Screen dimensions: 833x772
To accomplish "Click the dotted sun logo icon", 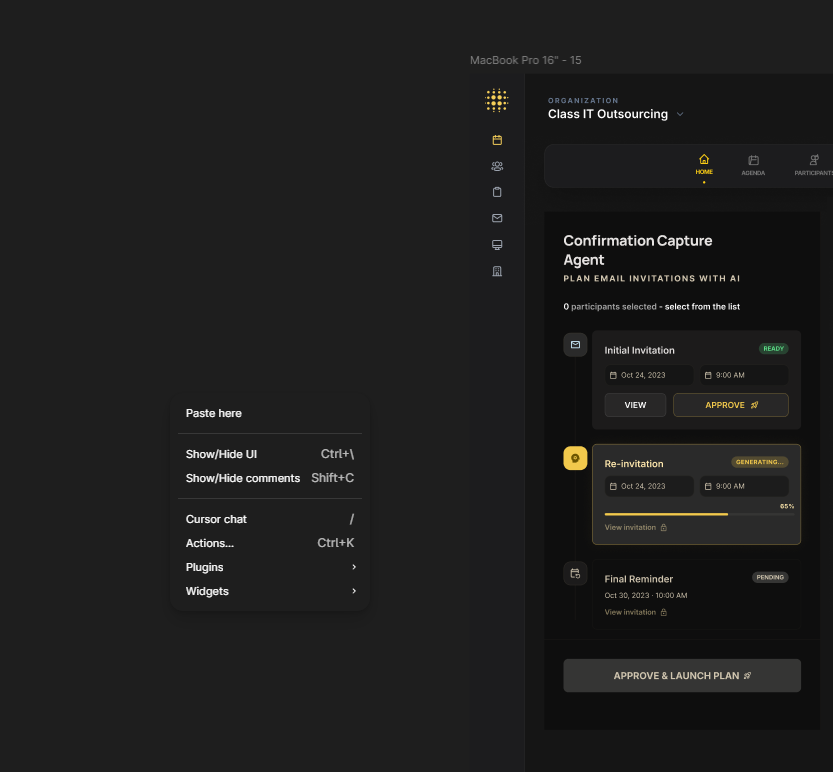I will pos(497,100).
